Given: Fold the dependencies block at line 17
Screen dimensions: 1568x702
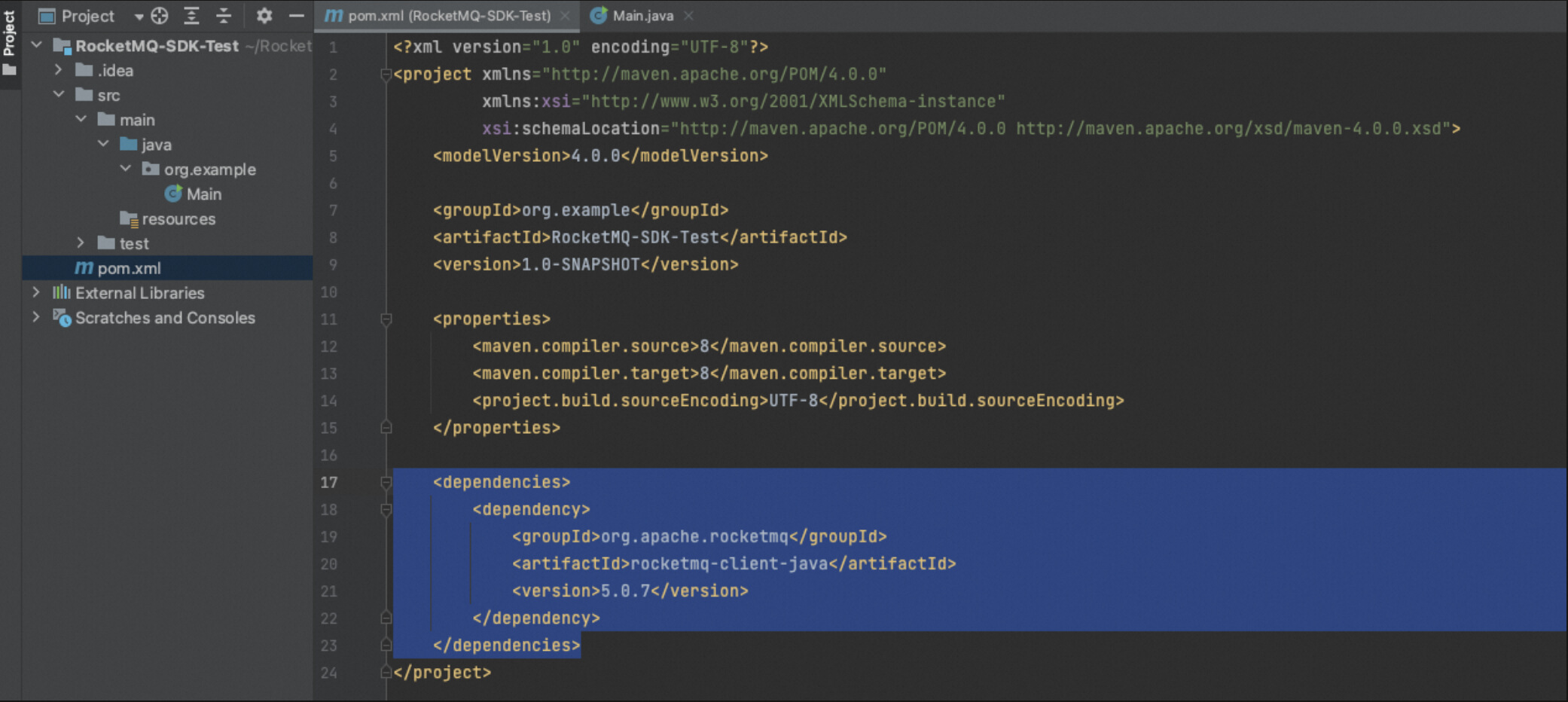Looking at the screenshot, I should [386, 482].
